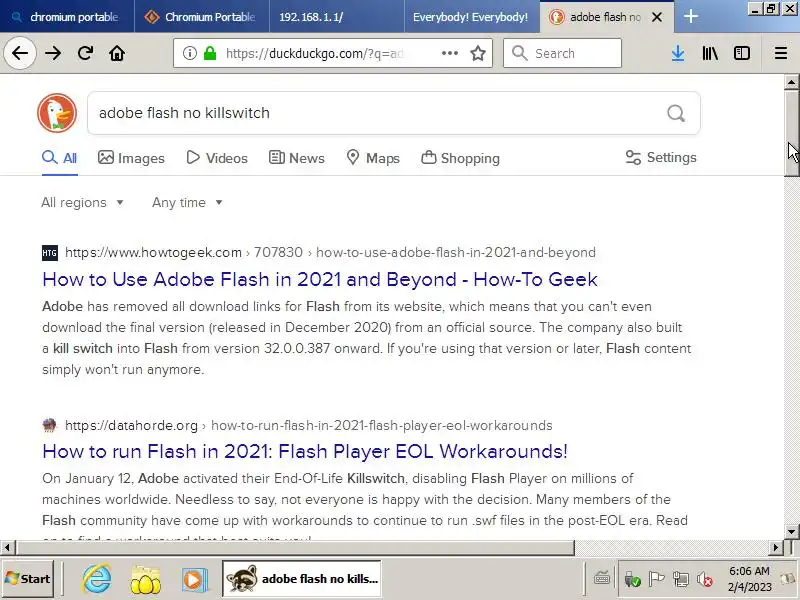Switch to the 192.168.1.1 tab

pos(337,17)
